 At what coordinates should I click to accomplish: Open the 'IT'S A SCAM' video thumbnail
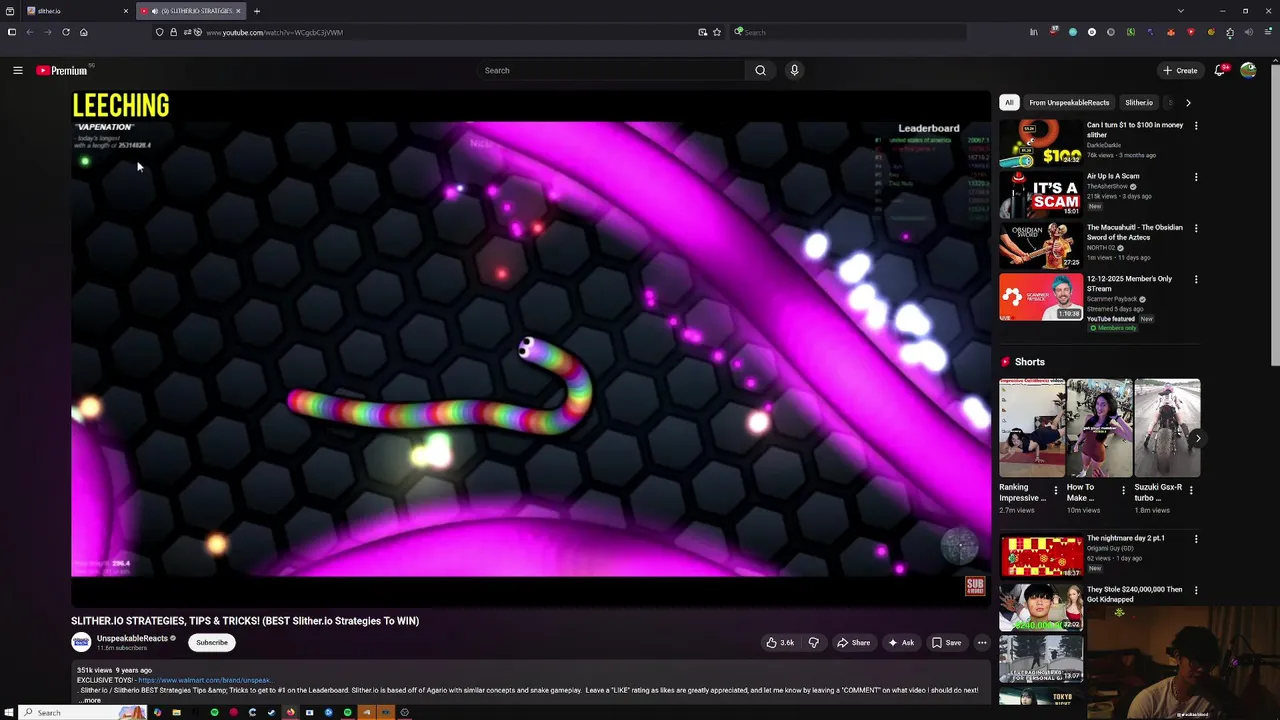pos(1041,194)
